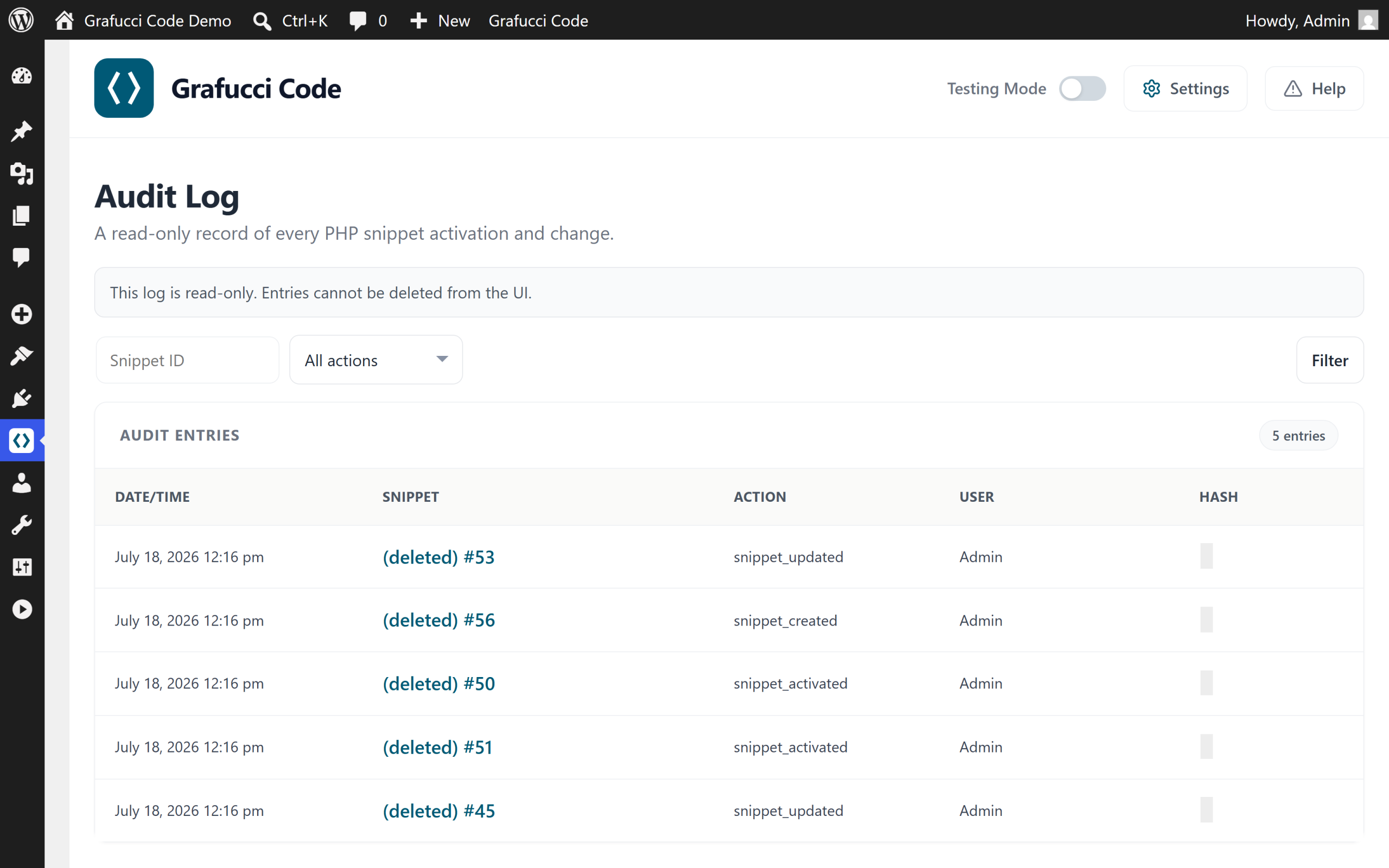The width and height of the screenshot is (1389, 868).
Task: Toggle Testing Mode switch
Action: pos(1082,88)
